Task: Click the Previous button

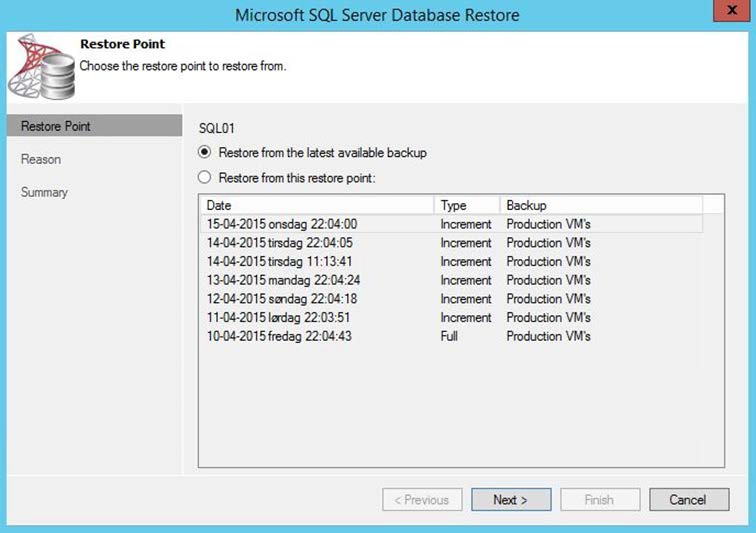Action: coord(422,499)
